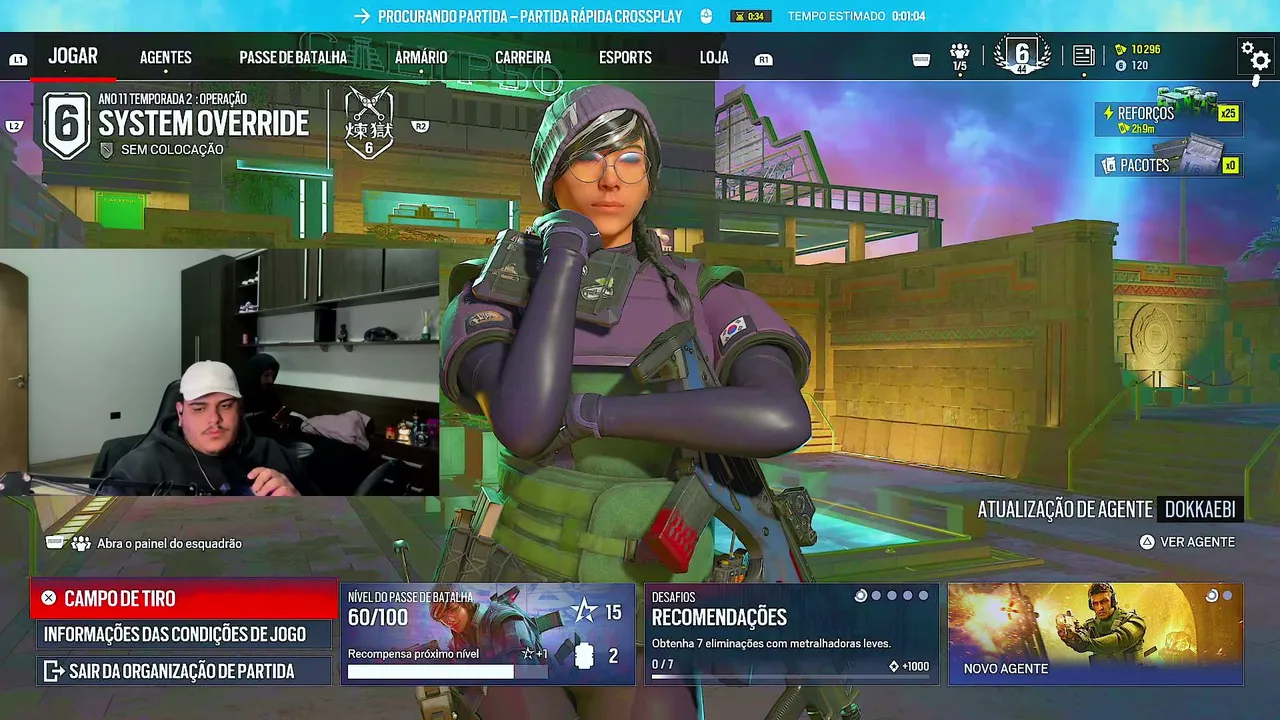Click the crossplay mouse icon in matchmaking bar
Screen dimensions: 1280x720
(x=706, y=16)
